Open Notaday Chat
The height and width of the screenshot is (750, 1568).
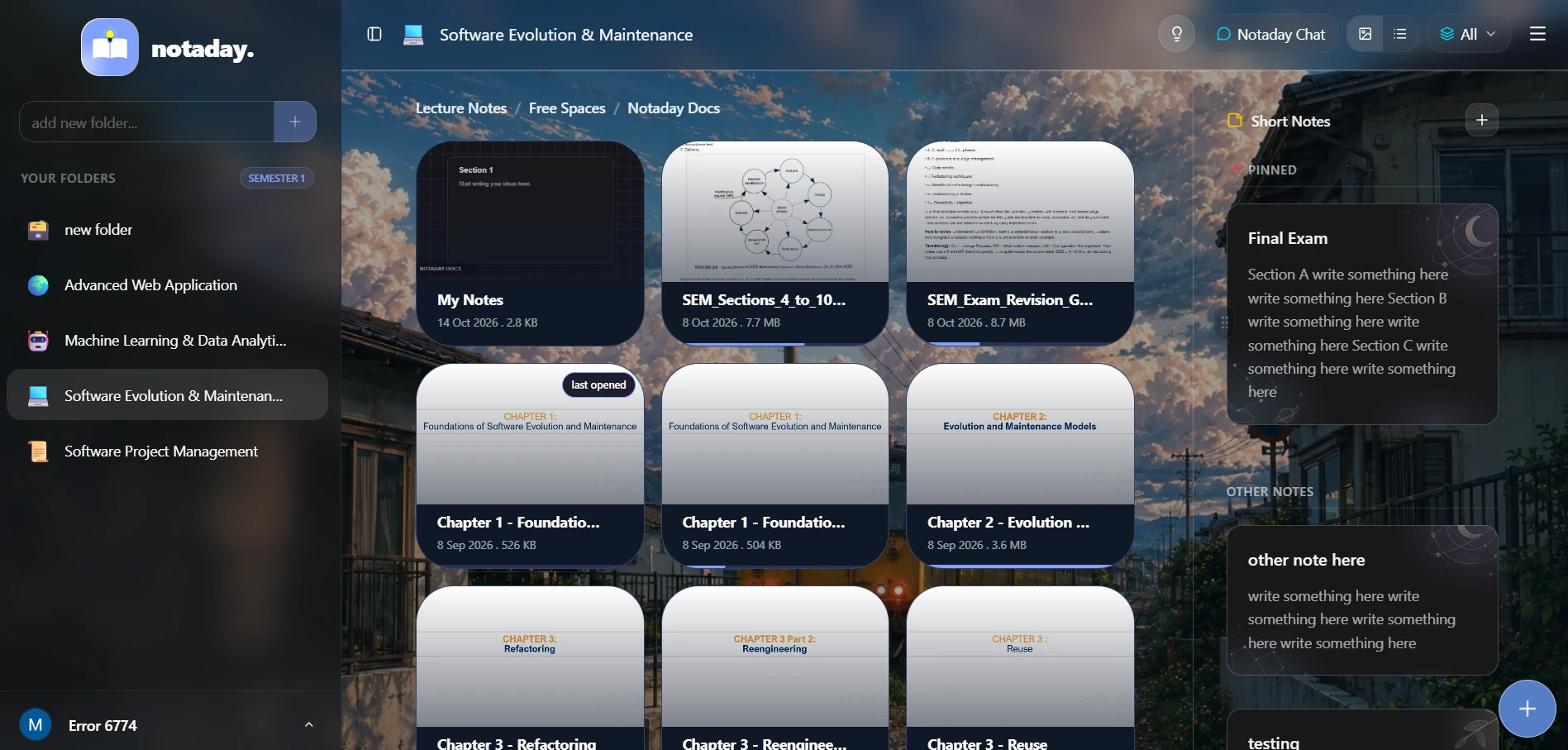point(1270,34)
